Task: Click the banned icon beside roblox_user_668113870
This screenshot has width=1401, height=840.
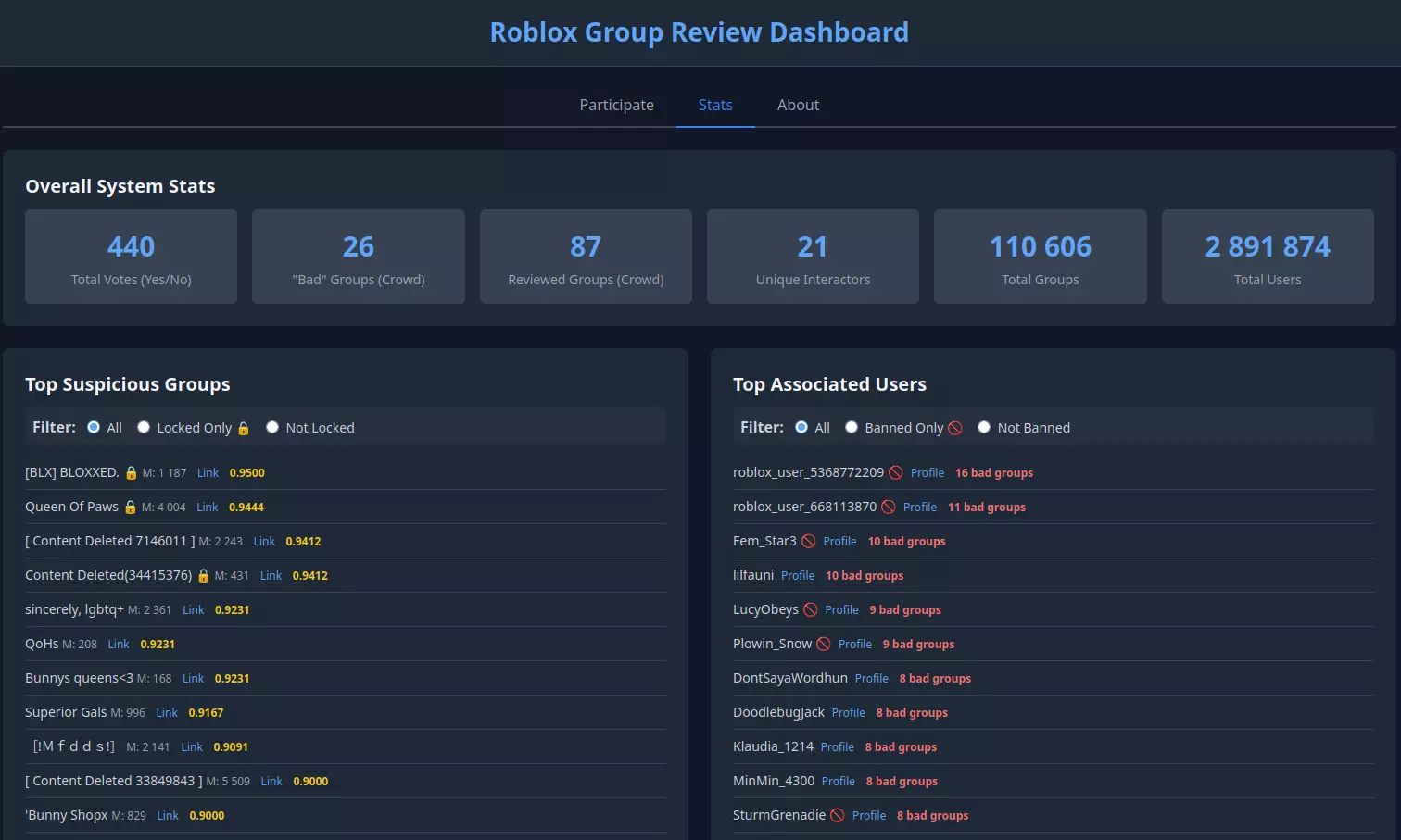Action: 889,508
